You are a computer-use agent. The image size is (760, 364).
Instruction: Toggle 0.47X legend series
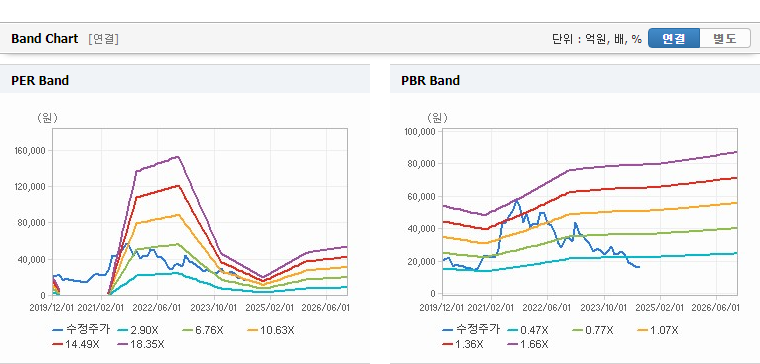527,330
